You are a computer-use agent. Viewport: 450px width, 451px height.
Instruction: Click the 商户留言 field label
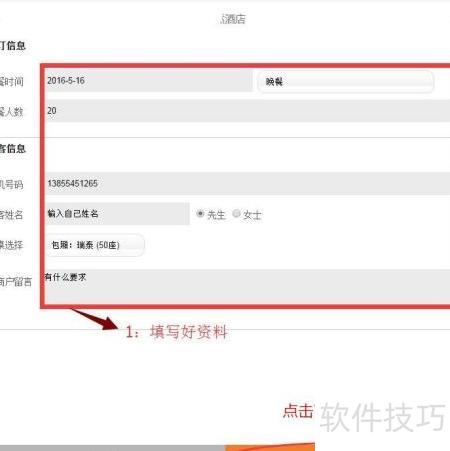click(16, 282)
